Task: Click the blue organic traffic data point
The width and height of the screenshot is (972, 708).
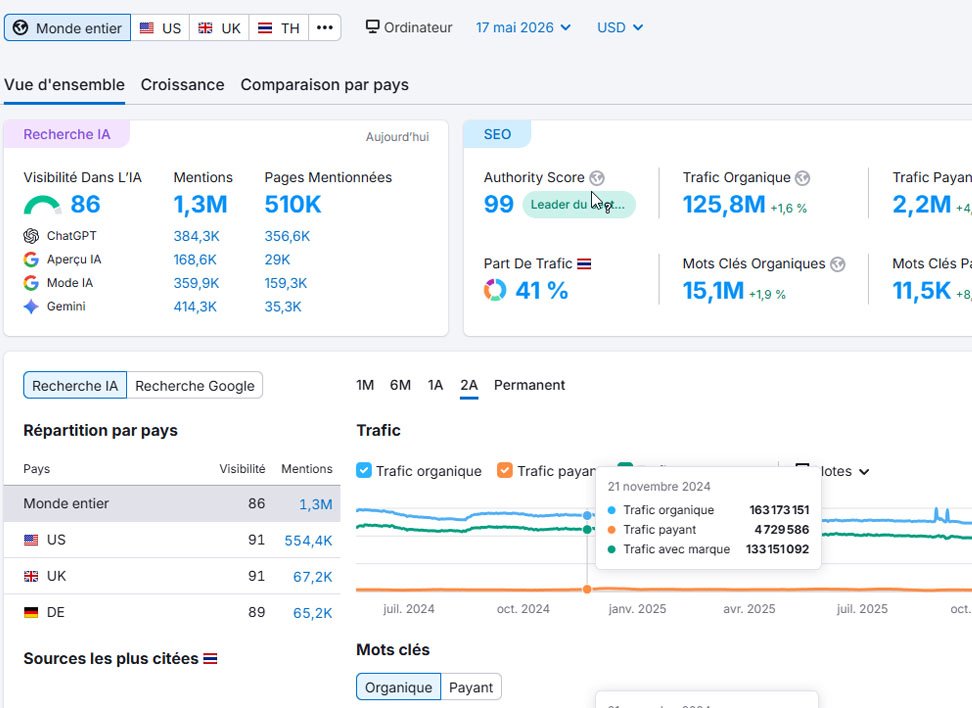Action: pyautogui.click(x=587, y=516)
